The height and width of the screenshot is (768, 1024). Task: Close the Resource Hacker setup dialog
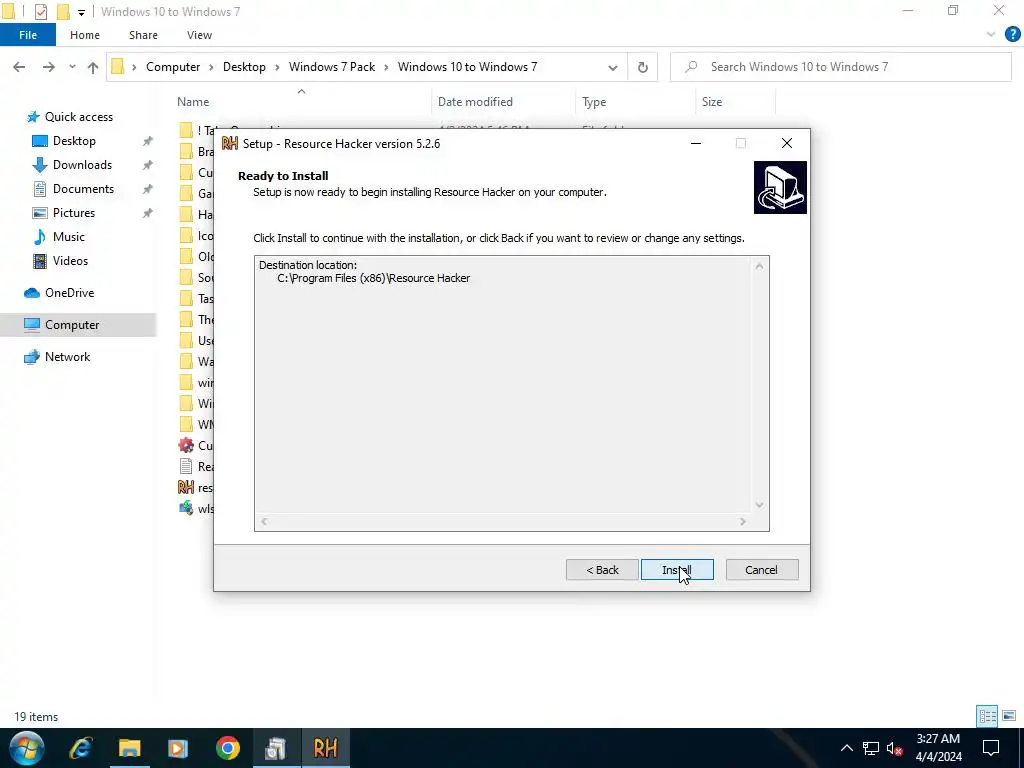click(x=786, y=144)
